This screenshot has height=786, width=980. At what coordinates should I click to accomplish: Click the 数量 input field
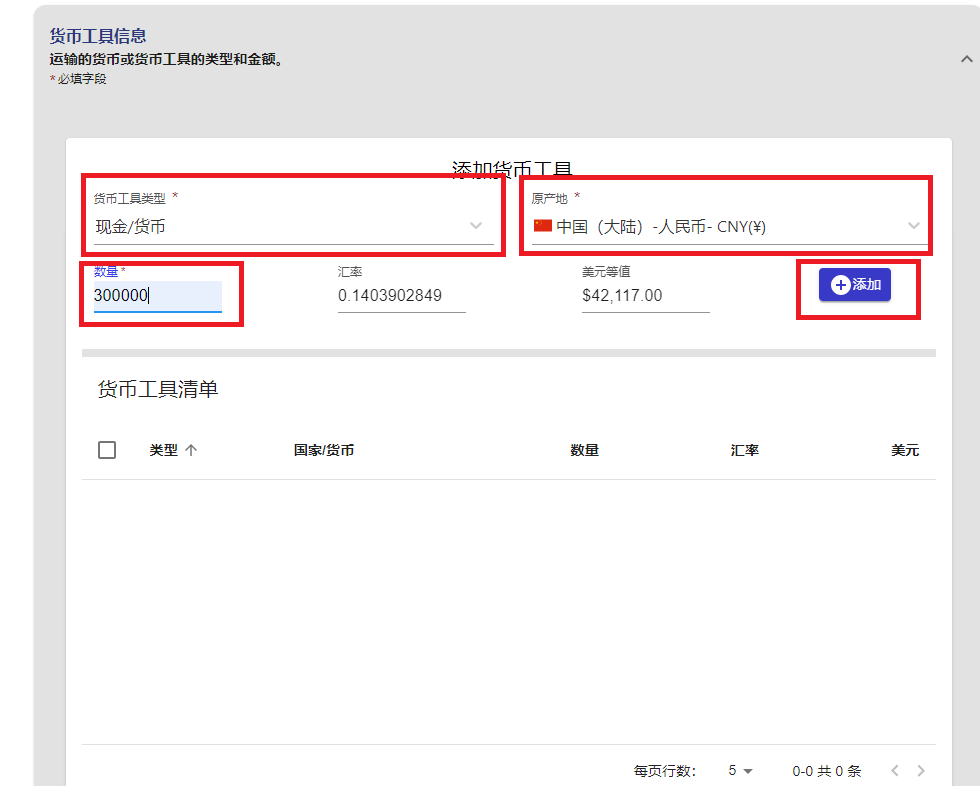[x=158, y=296]
